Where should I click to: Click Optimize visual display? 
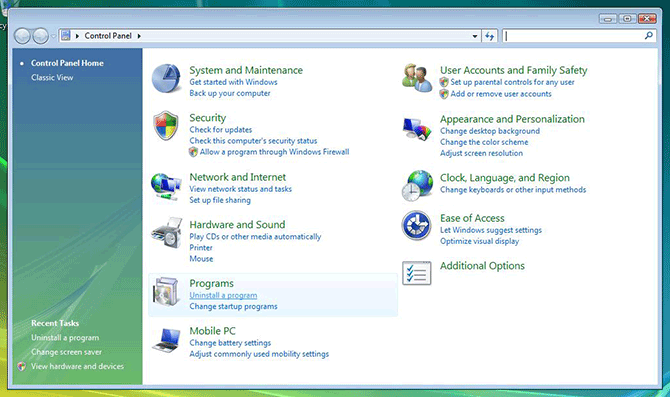pos(479,241)
